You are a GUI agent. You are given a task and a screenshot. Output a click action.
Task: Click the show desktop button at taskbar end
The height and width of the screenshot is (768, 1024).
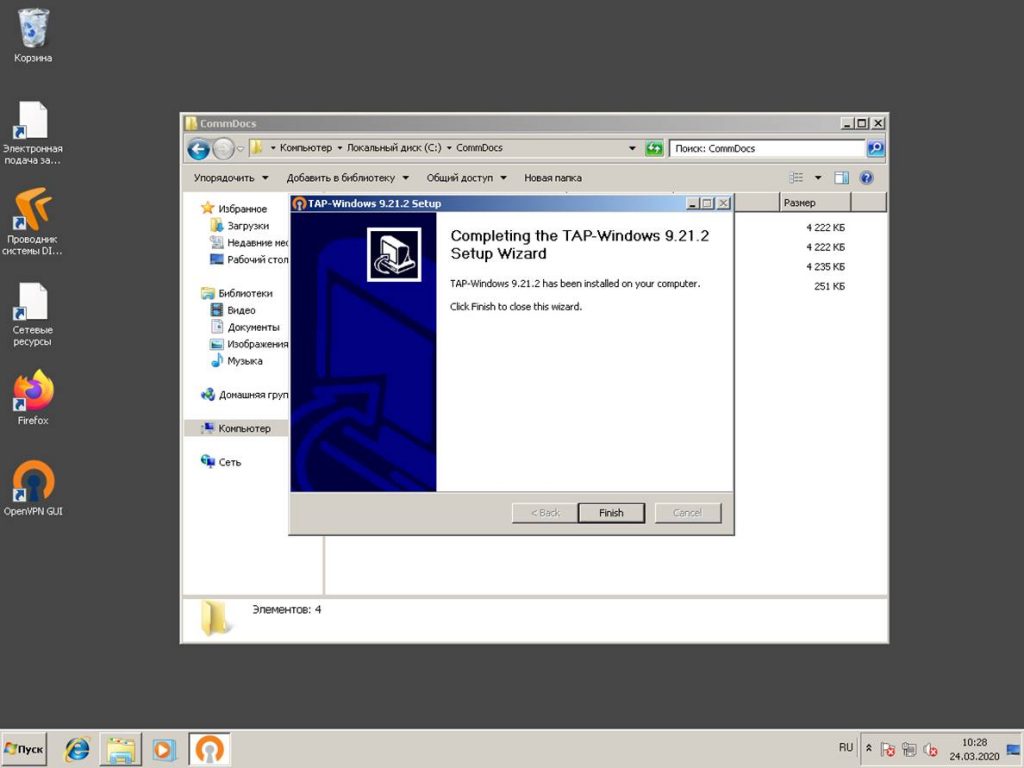(1014, 749)
